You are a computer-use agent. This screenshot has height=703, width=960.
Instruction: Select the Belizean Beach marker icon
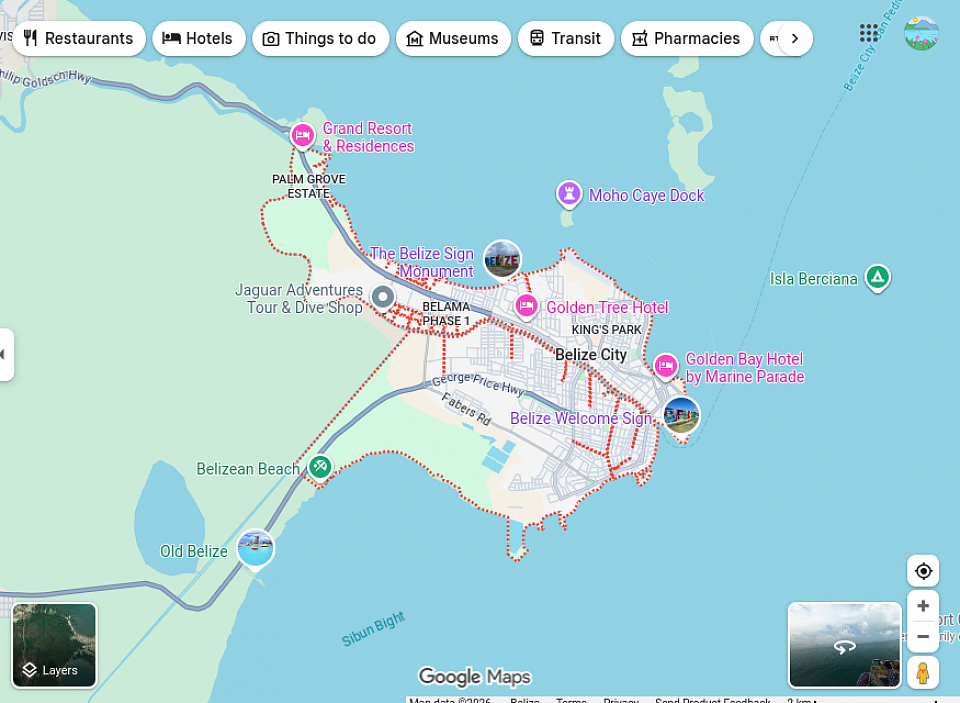(320, 466)
